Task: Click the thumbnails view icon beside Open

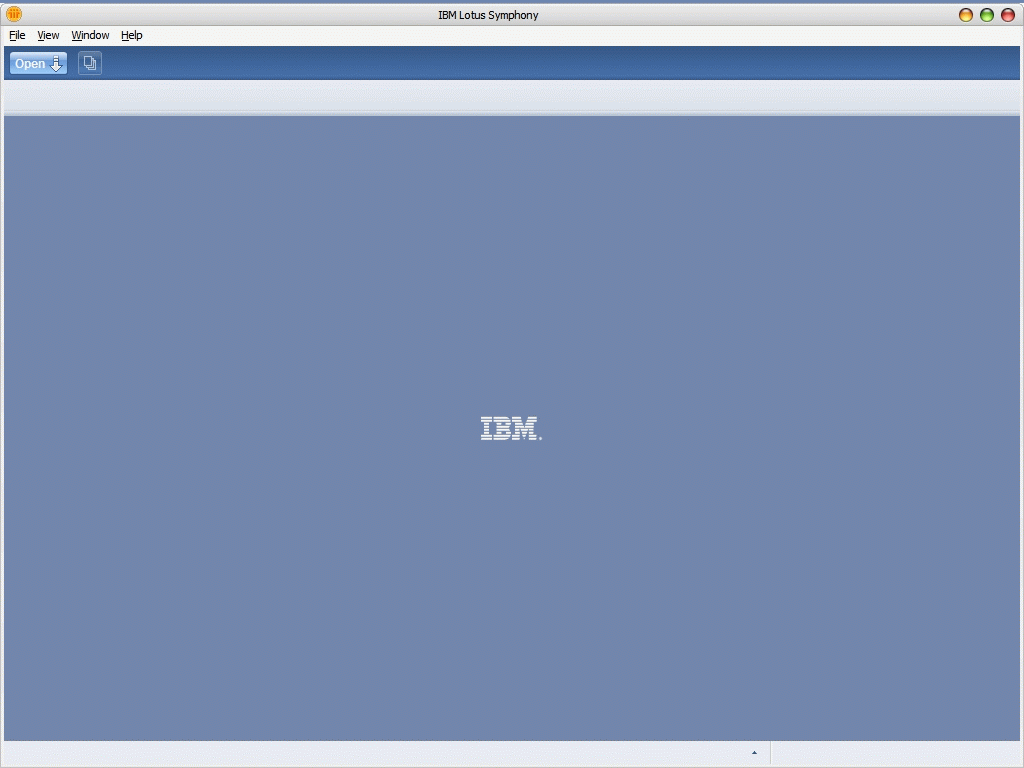Action: 90,63
